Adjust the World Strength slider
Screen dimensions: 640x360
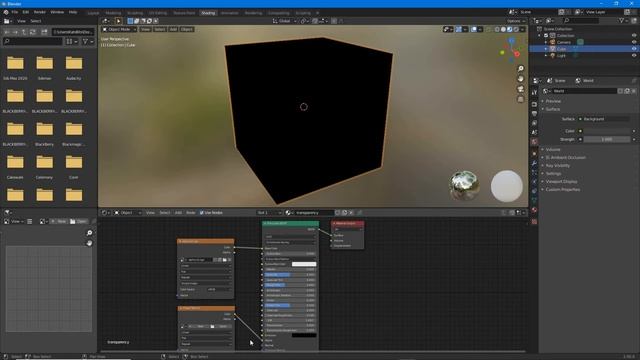(607, 140)
